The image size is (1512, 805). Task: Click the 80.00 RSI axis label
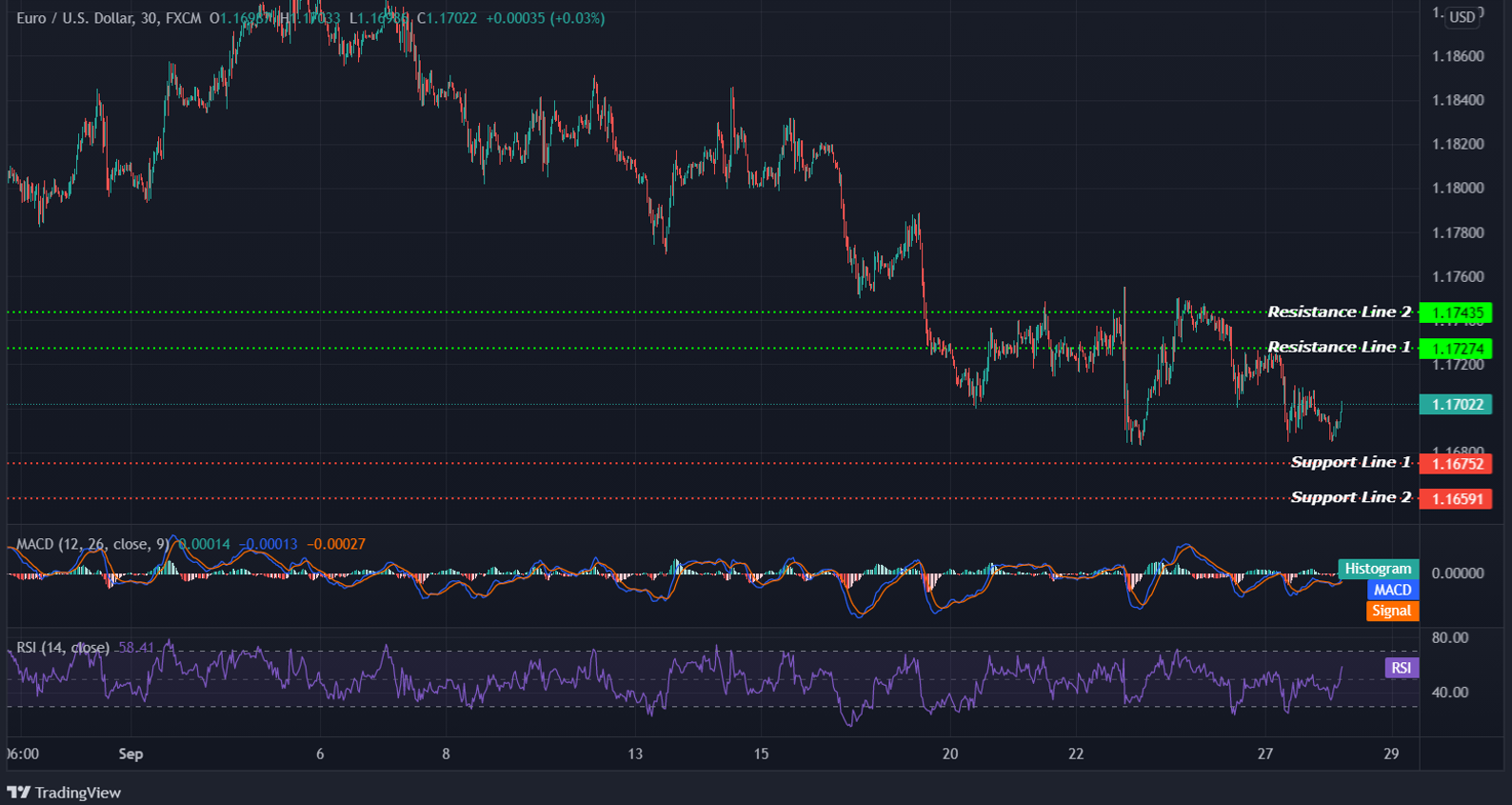click(x=1450, y=637)
